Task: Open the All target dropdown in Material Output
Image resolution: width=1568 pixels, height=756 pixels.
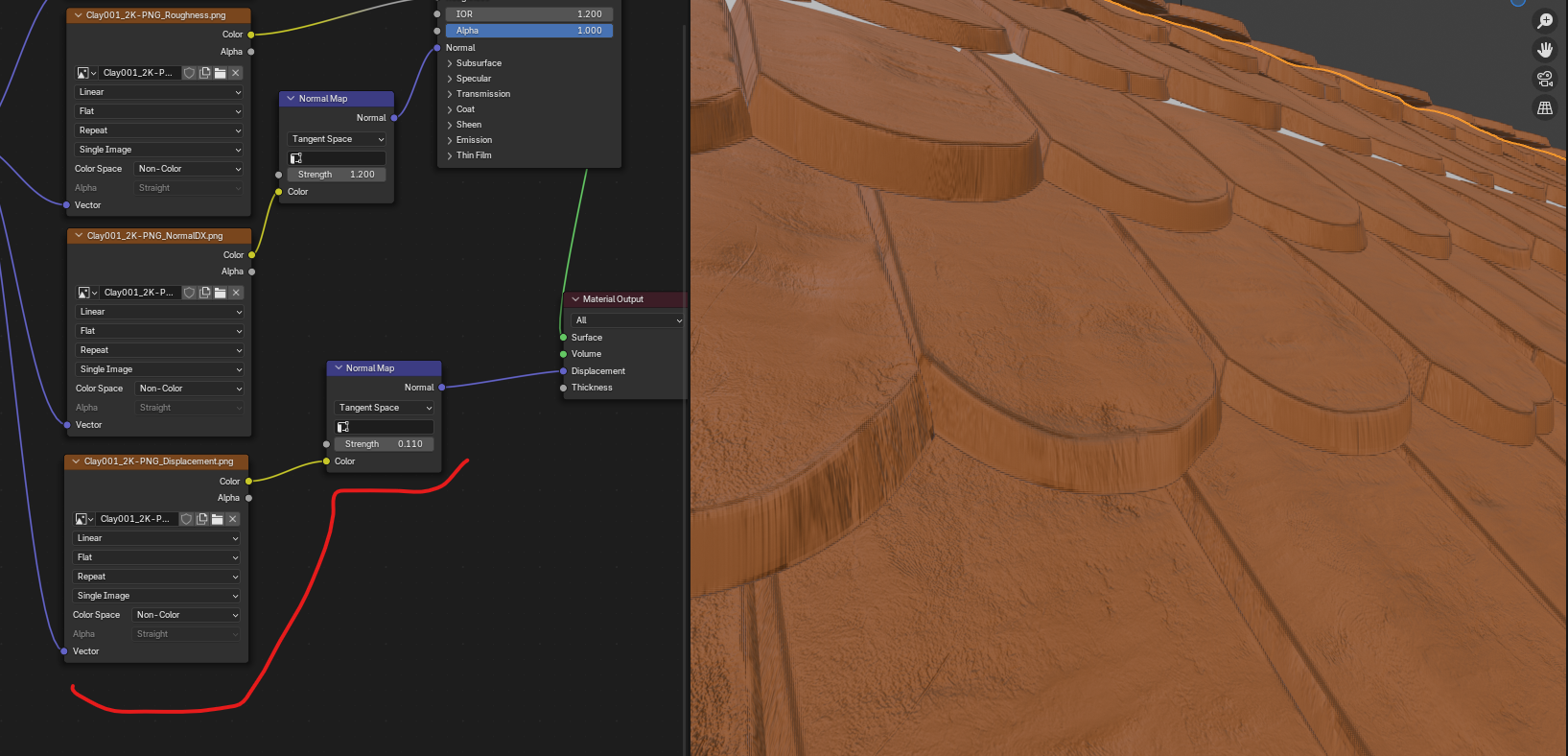Action: [x=627, y=320]
